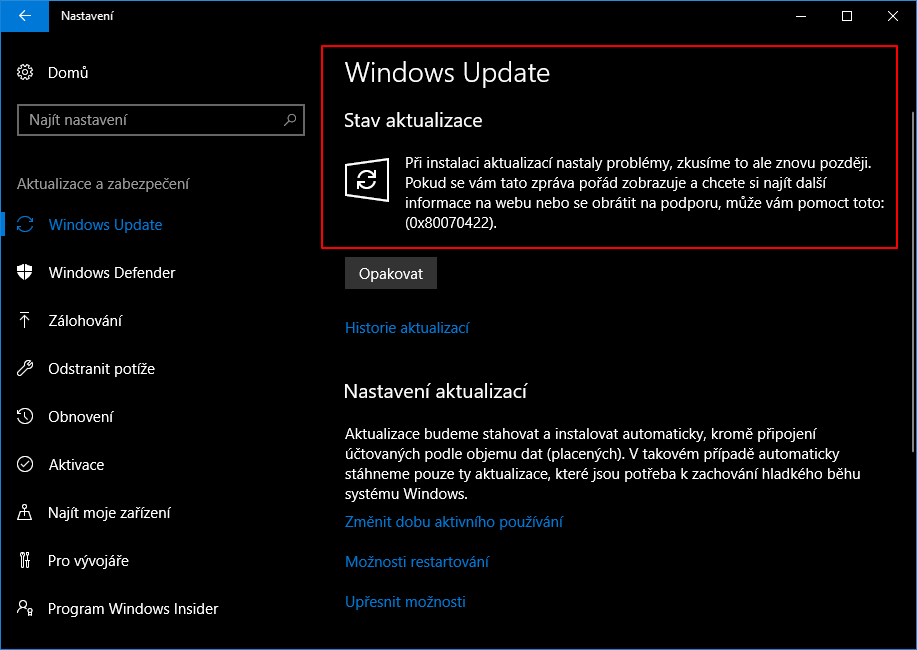
Task: Click the update status sync icon
Action: 367,181
